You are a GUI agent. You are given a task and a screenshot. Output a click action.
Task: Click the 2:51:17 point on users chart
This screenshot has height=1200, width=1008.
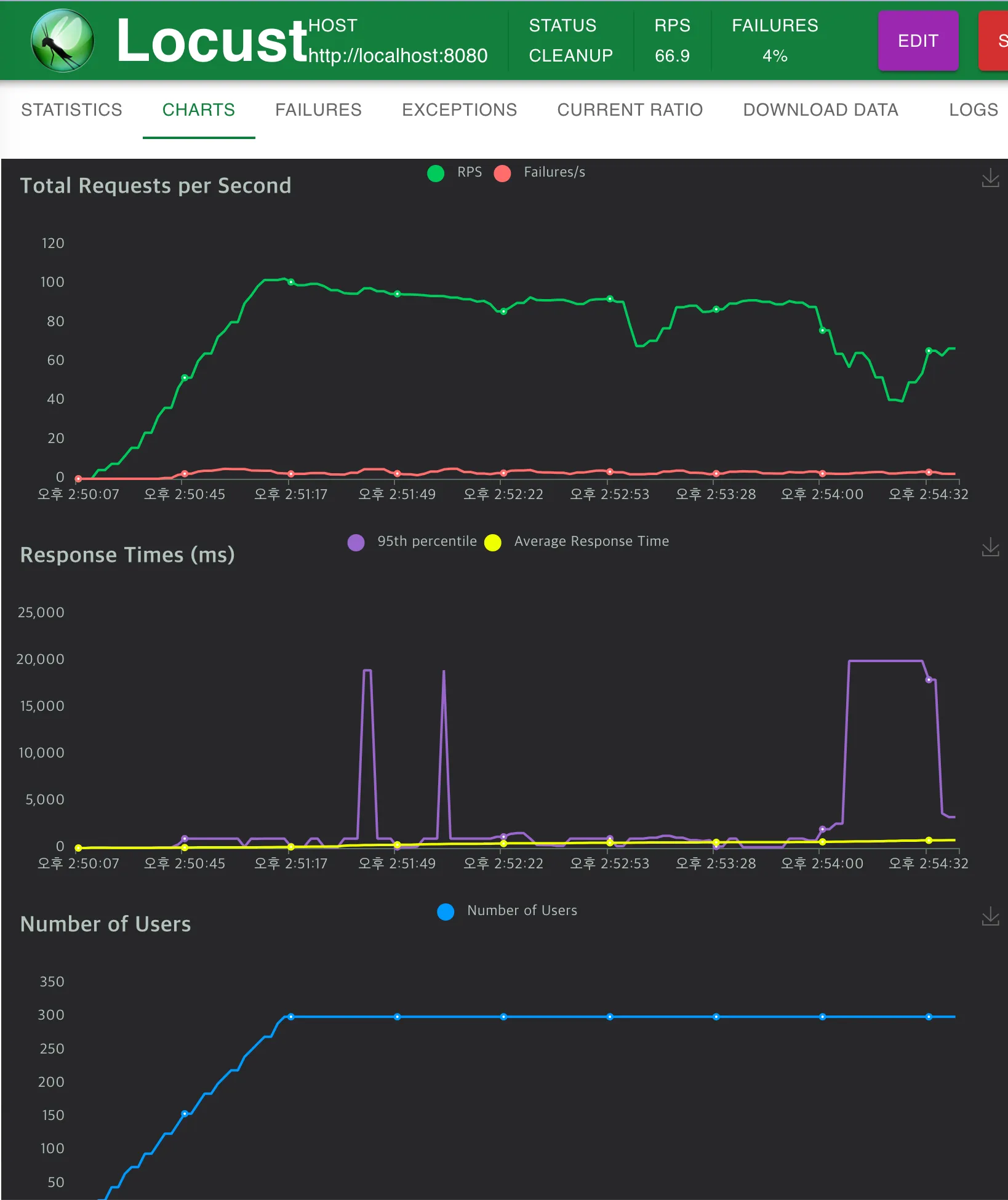pos(291,1017)
